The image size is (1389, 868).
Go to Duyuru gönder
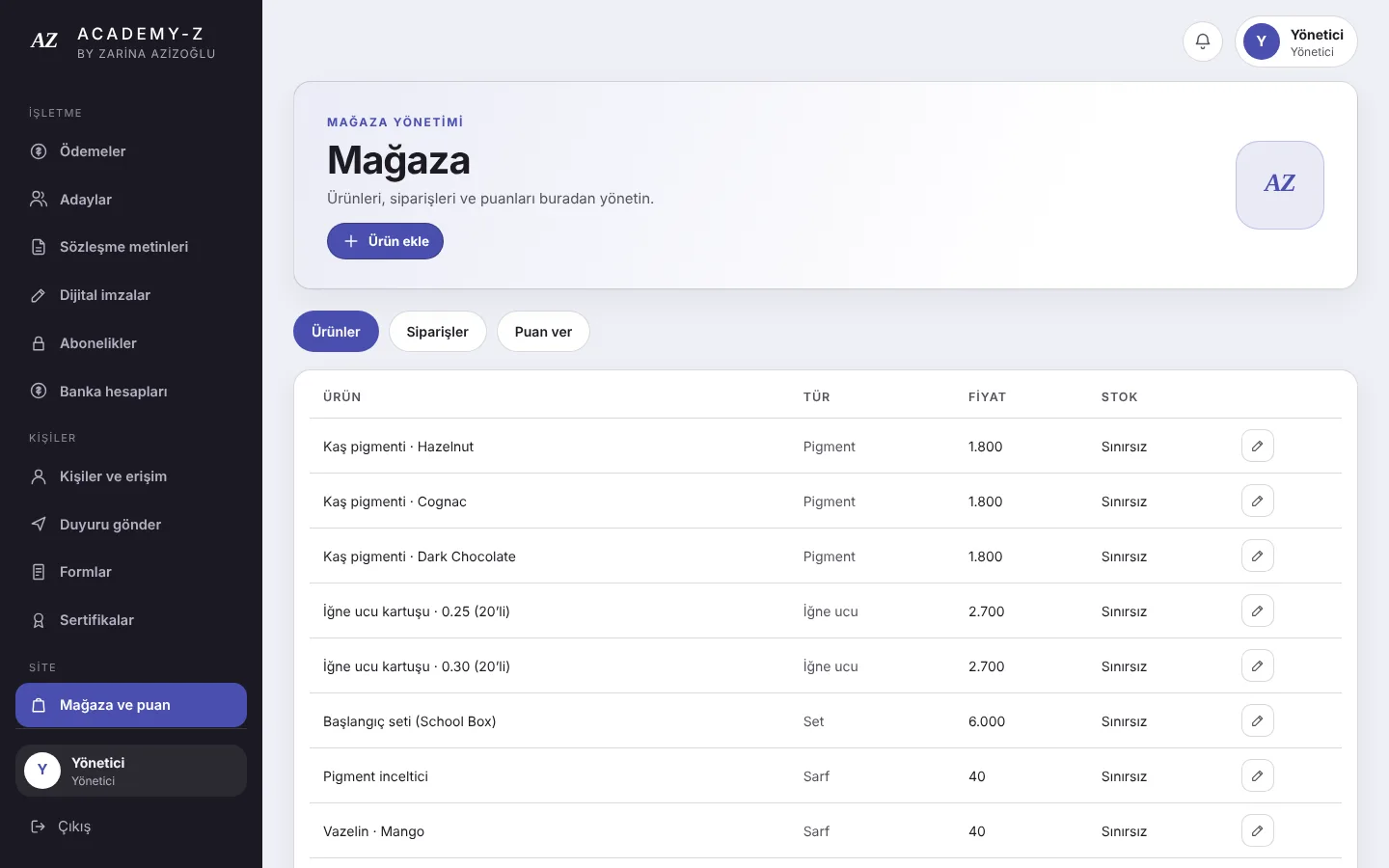131,525
